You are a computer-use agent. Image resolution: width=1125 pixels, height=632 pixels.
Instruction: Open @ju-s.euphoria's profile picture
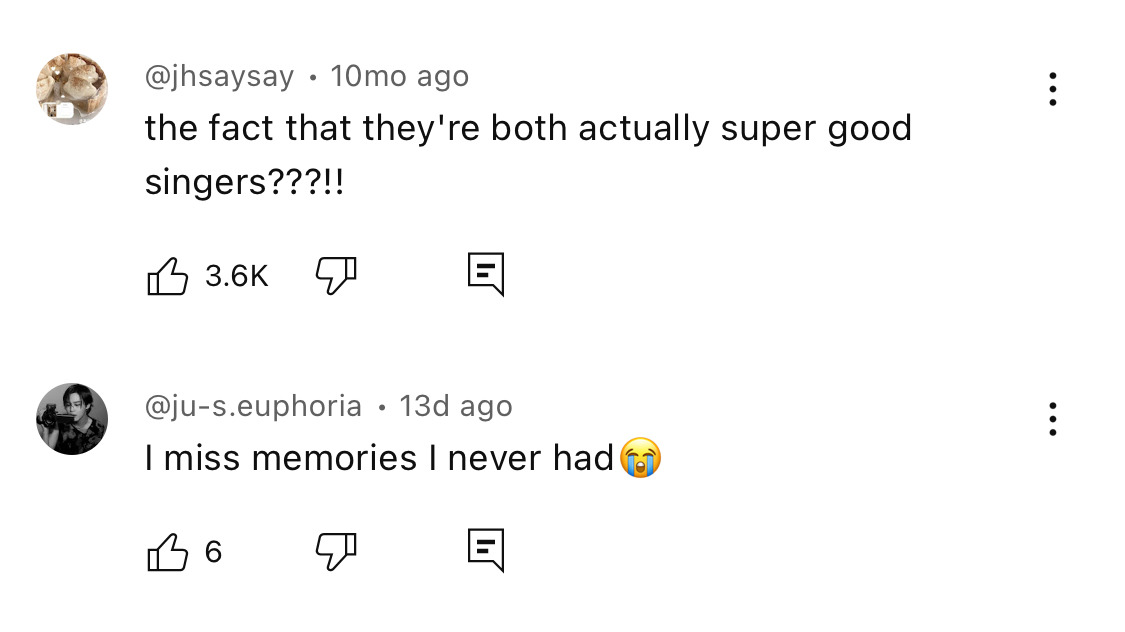pyautogui.click(x=72, y=418)
